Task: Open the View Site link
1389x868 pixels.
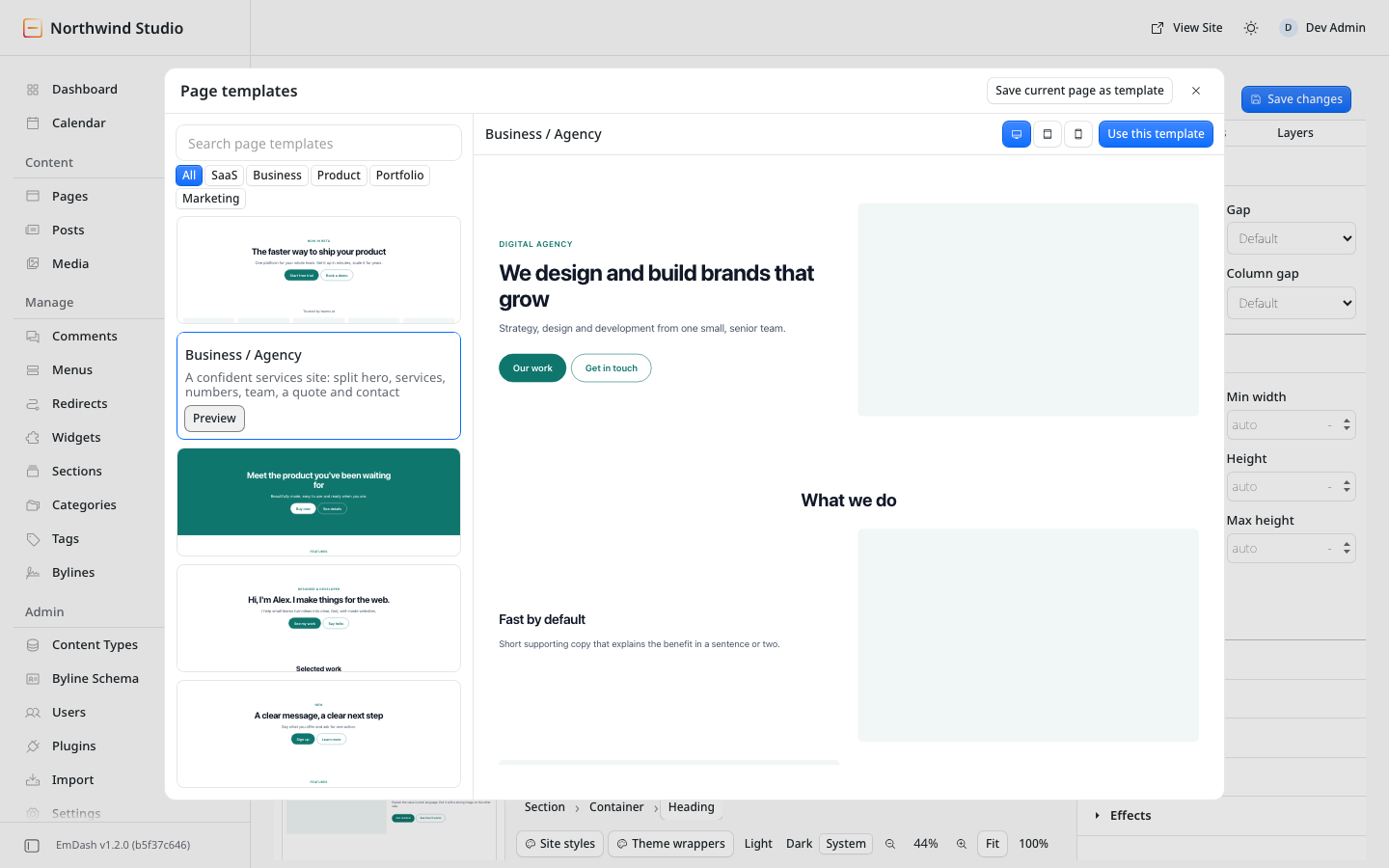Action: [x=1186, y=28]
